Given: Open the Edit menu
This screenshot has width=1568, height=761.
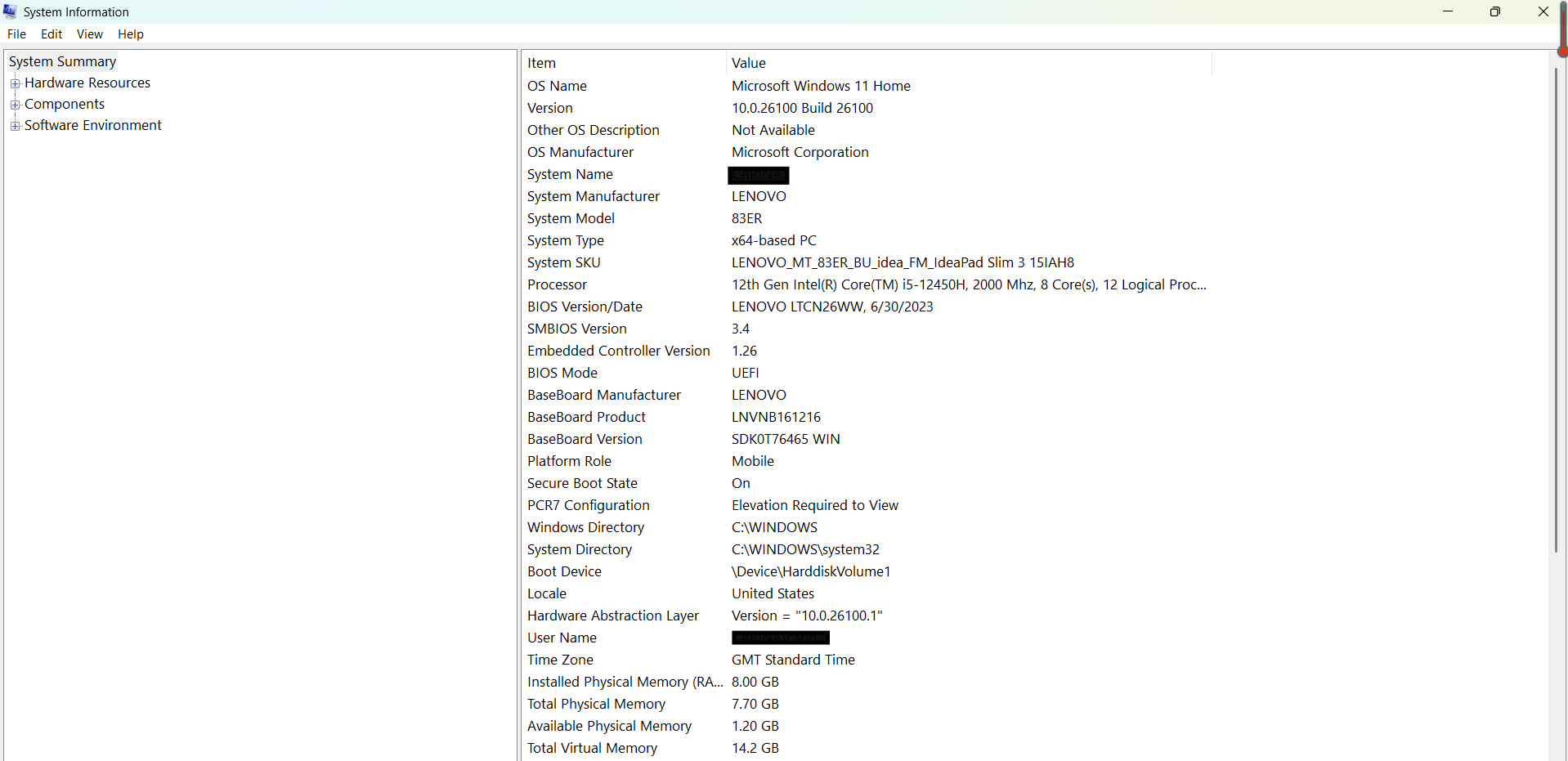Looking at the screenshot, I should (x=52, y=34).
